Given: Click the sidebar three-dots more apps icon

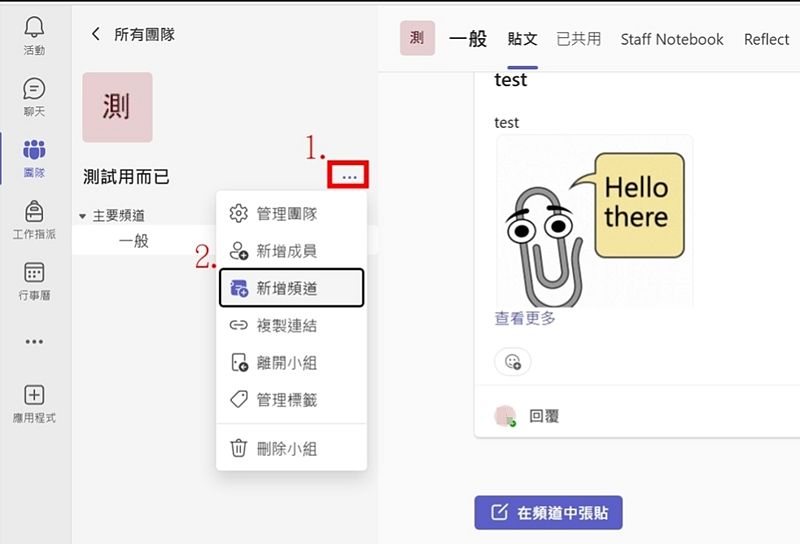Looking at the screenshot, I should click(34, 341).
